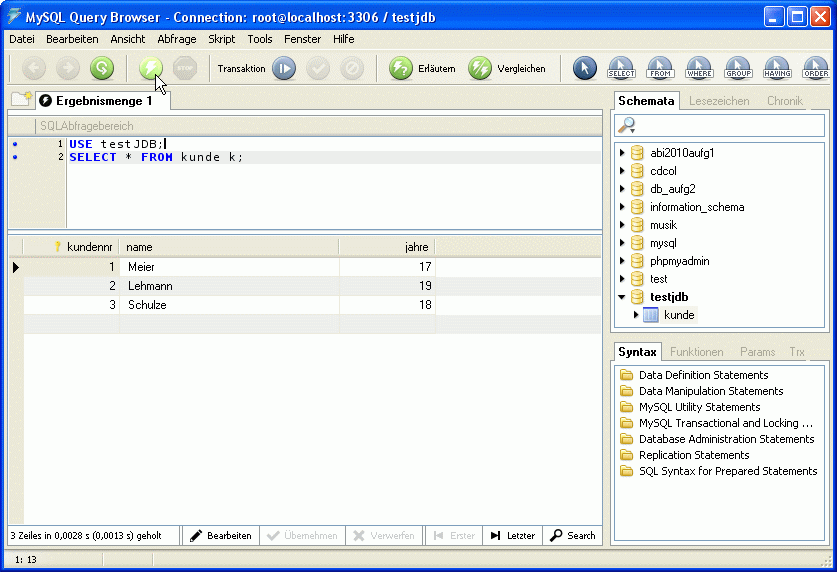Select the SELECT clause builder tool
Viewport: 837px width, 572px height.
click(621, 68)
